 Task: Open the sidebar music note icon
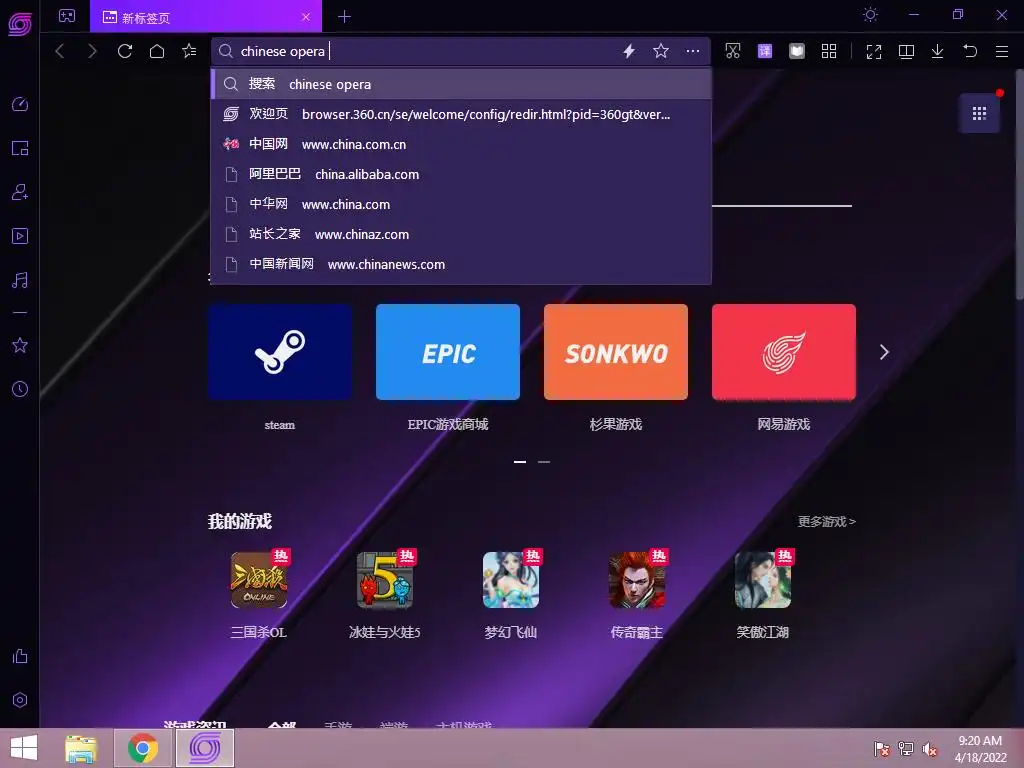(20, 280)
